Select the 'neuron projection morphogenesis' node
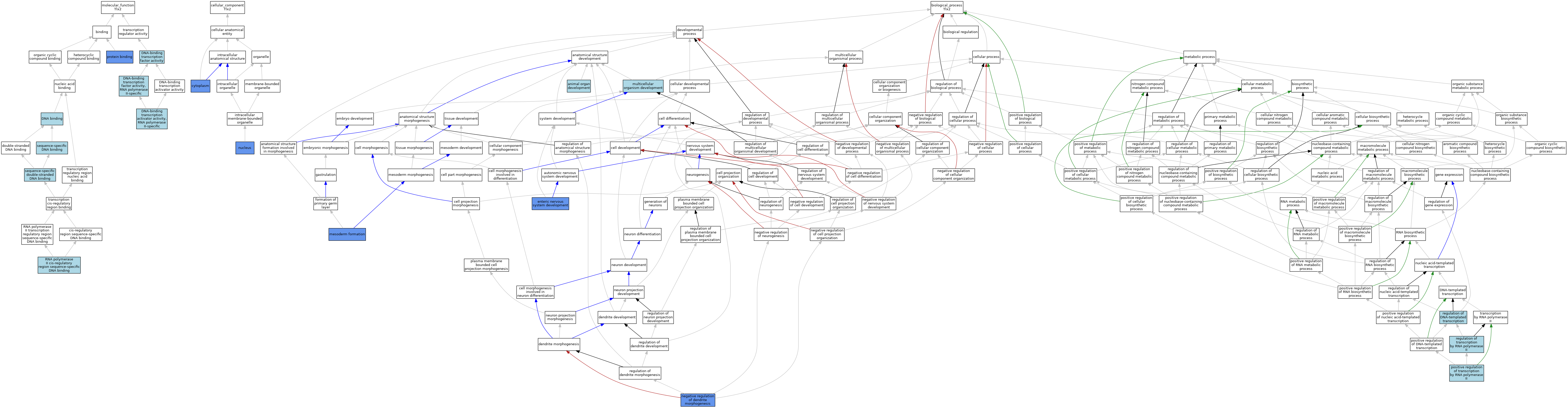The image size is (1568, 408). 560,317
